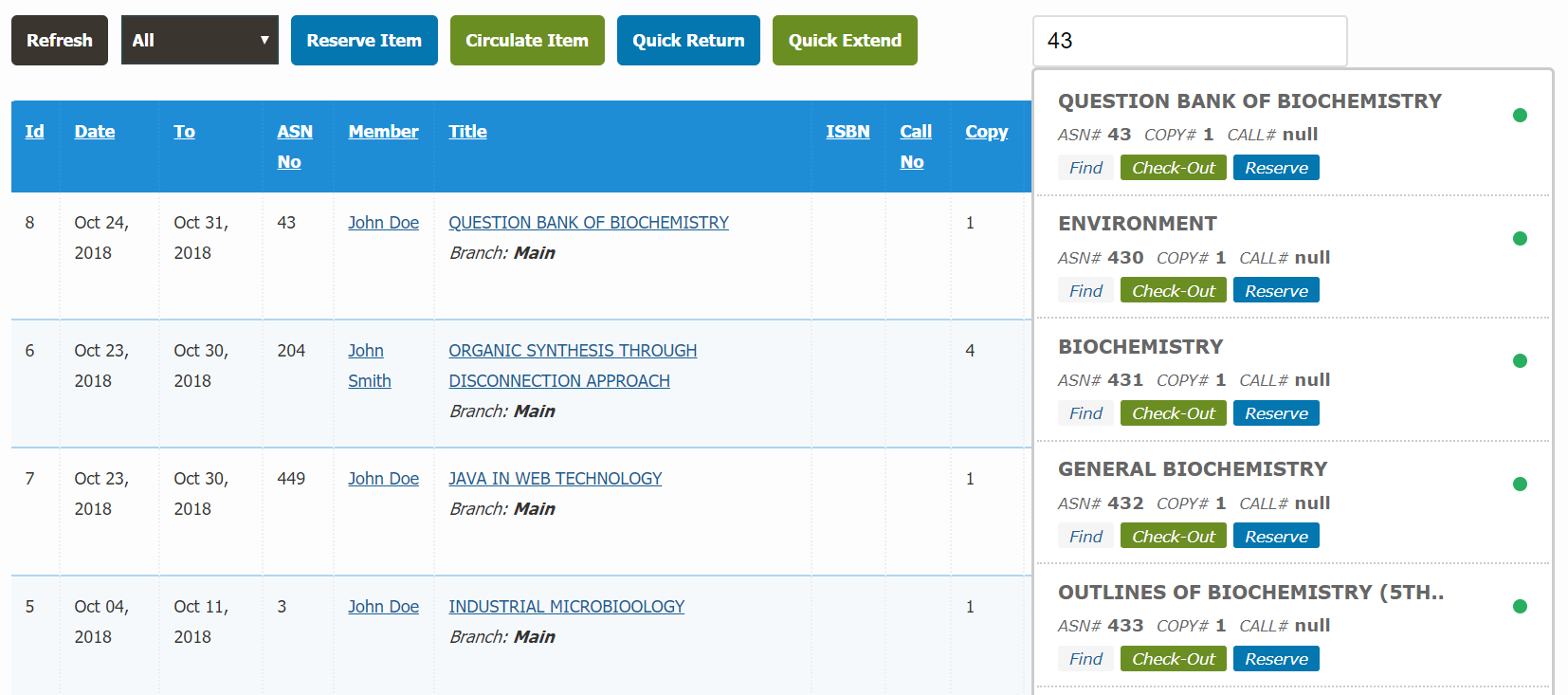
Task: Sort table by ASN No column header
Action: click(294, 146)
